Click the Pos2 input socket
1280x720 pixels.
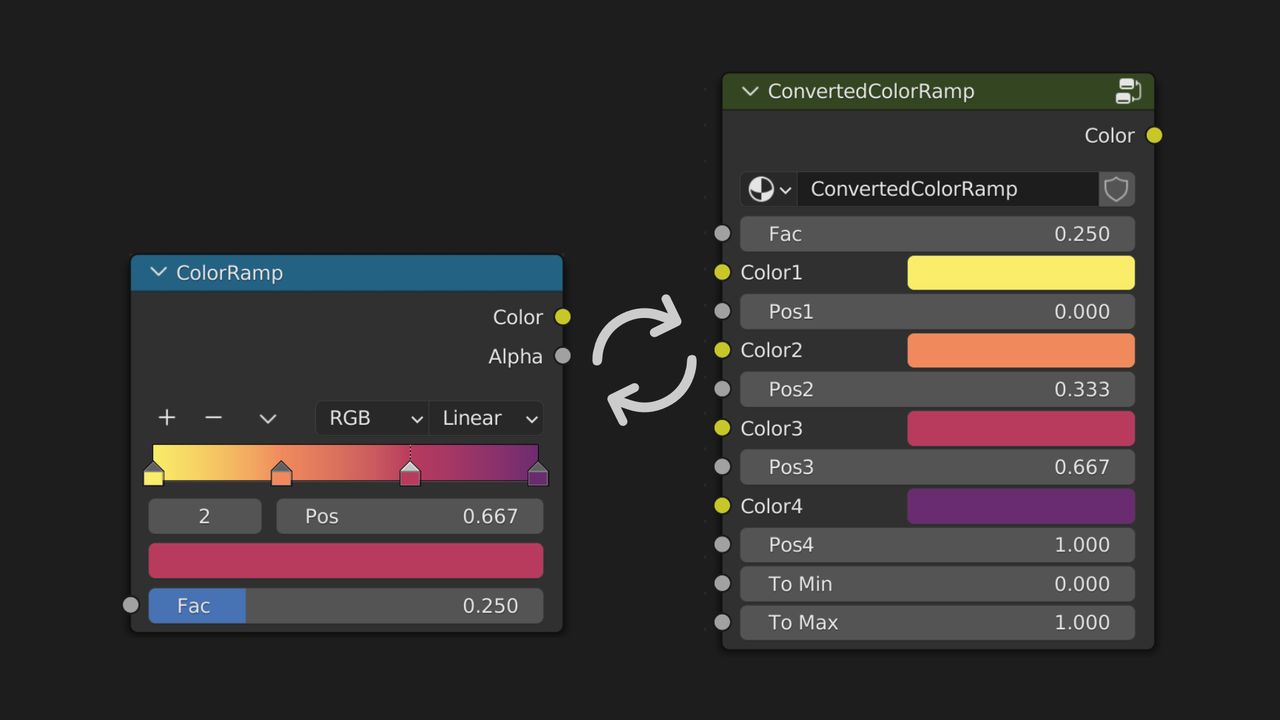tap(723, 389)
